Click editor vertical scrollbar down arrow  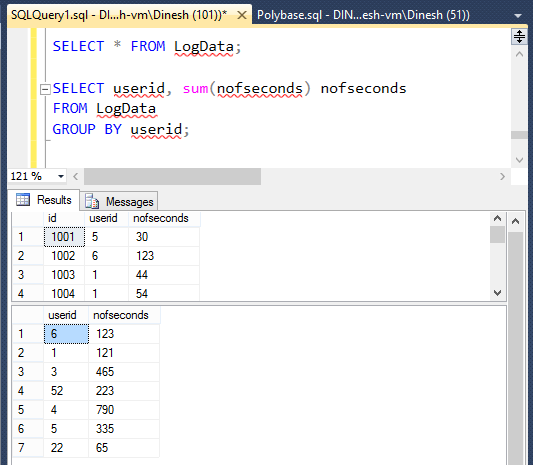coord(519,159)
